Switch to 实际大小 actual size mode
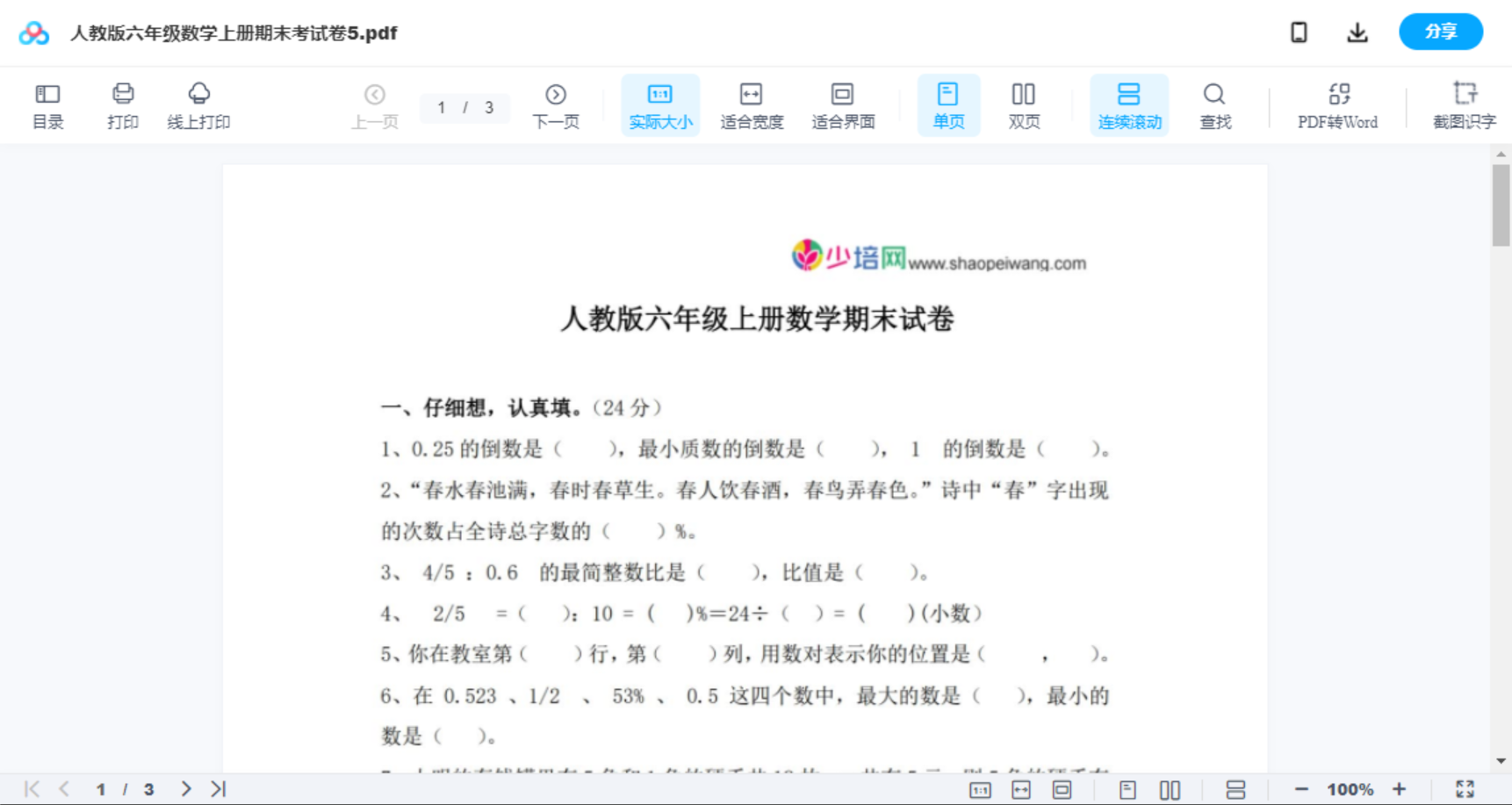 [x=659, y=104]
